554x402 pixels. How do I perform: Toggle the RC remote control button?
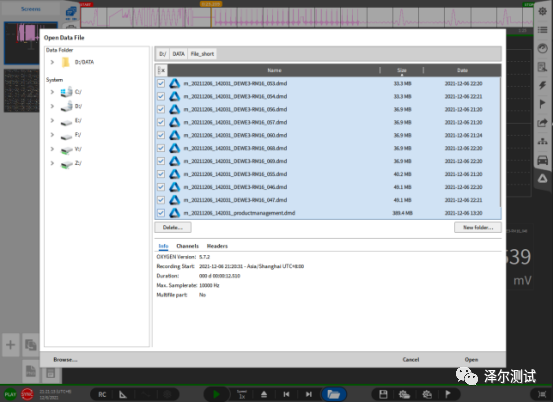(x=102, y=395)
